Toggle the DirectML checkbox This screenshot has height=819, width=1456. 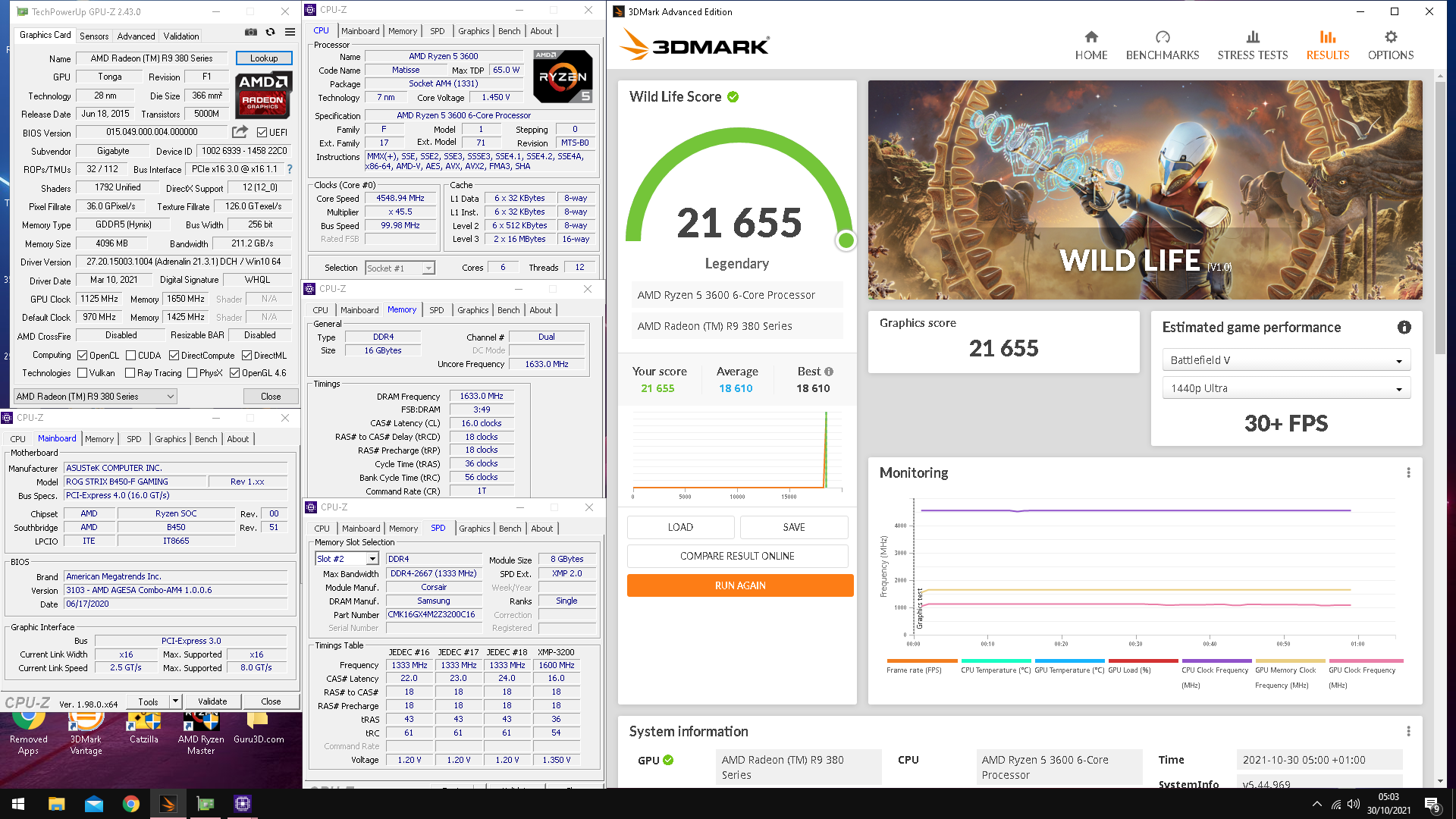[246, 356]
